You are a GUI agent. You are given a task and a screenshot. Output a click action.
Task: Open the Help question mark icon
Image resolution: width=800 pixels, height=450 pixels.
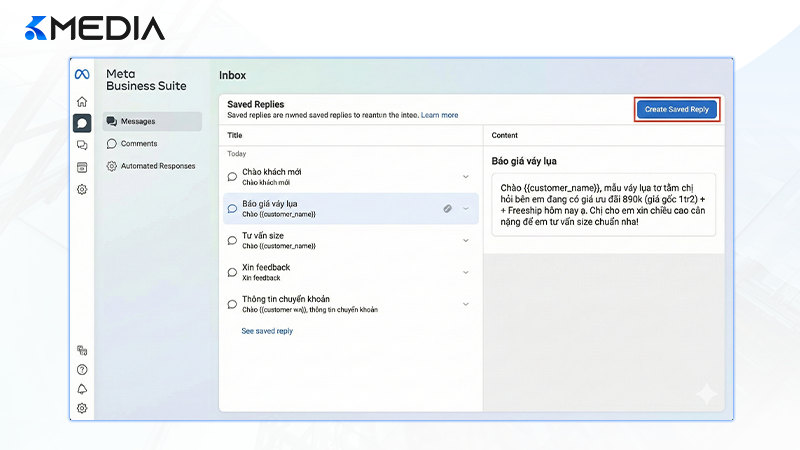(82, 369)
